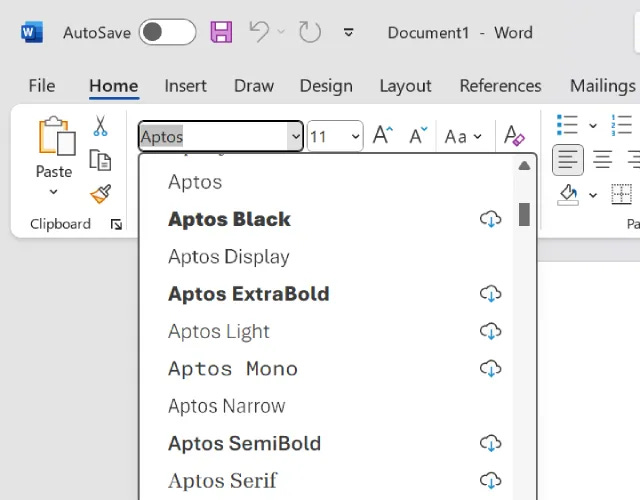Open the Change Case Aa menu
This screenshot has height=500, width=640.
coord(463,136)
